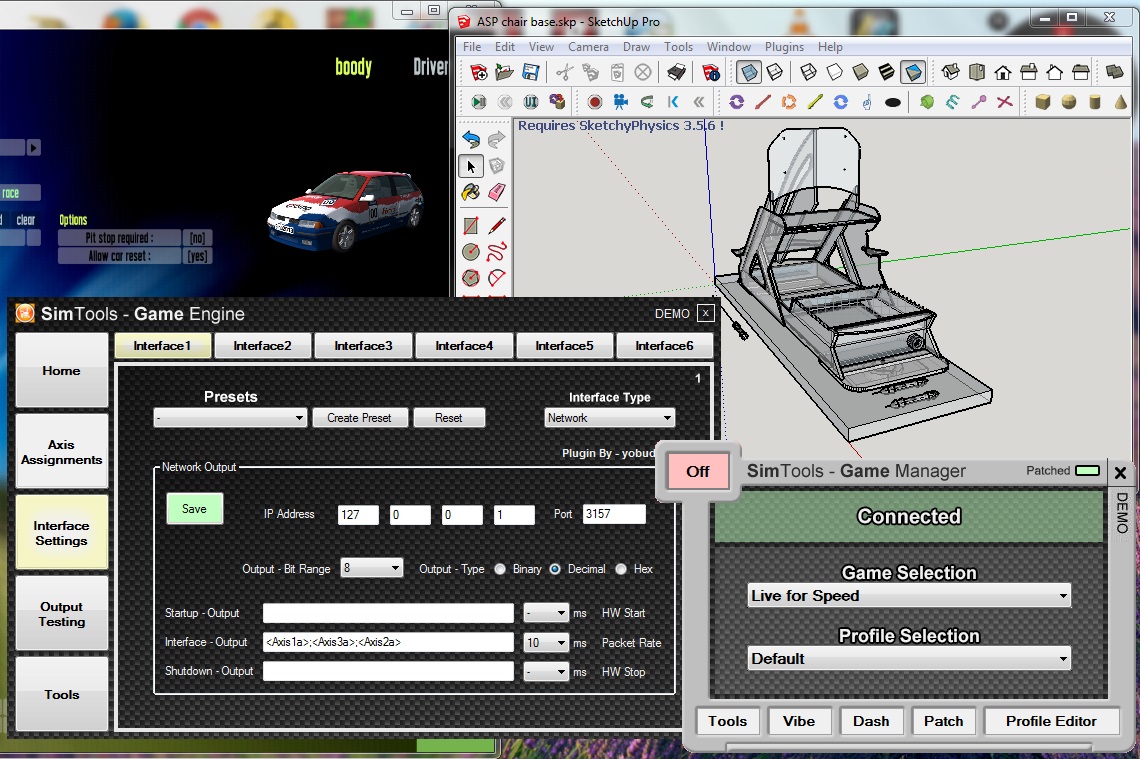Screen dimensions: 1140x759
Task: Click the Vibe button in Game Manager
Action: 798,721
